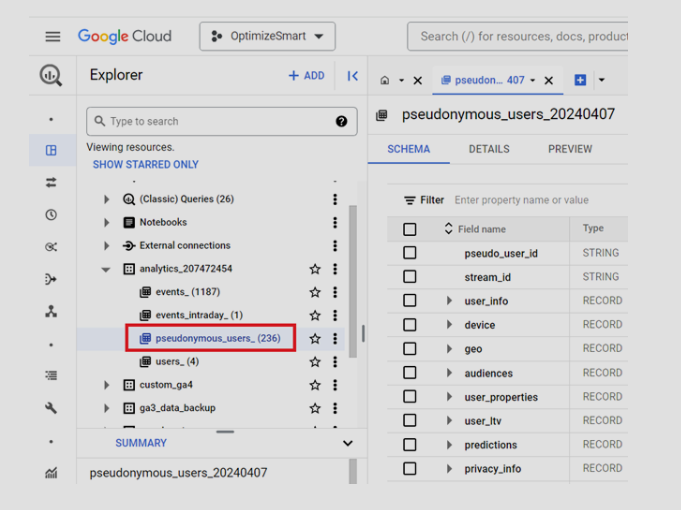Open the OptimizeSmart project selector
Image resolution: width=681 pixels, height=510 pixels.
(x=268, y=36)
